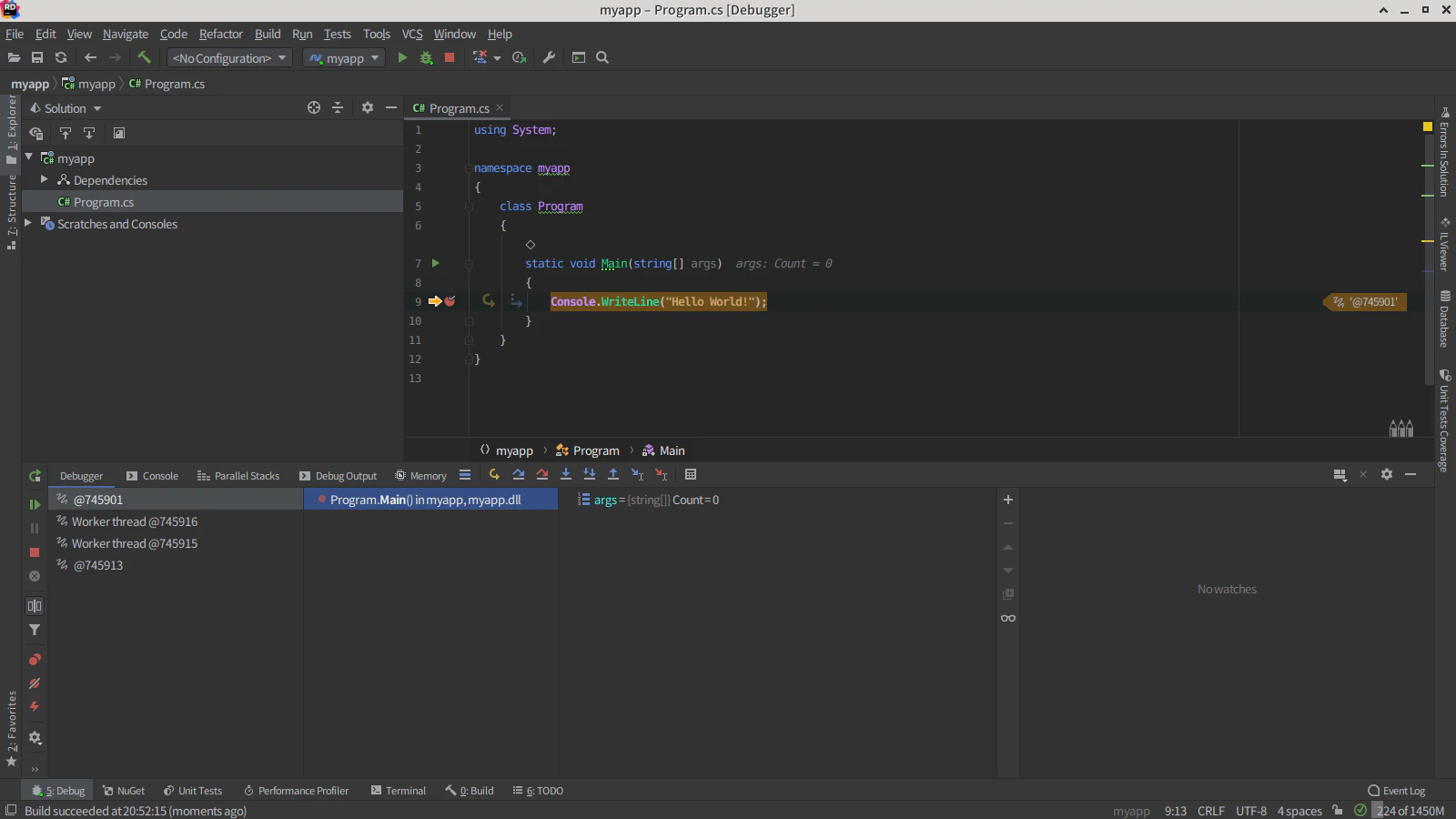The height and width of the screenshot is (819, 1456).
Task: Click the Search Everywhere magnifier icon
Action: (602, 57)
